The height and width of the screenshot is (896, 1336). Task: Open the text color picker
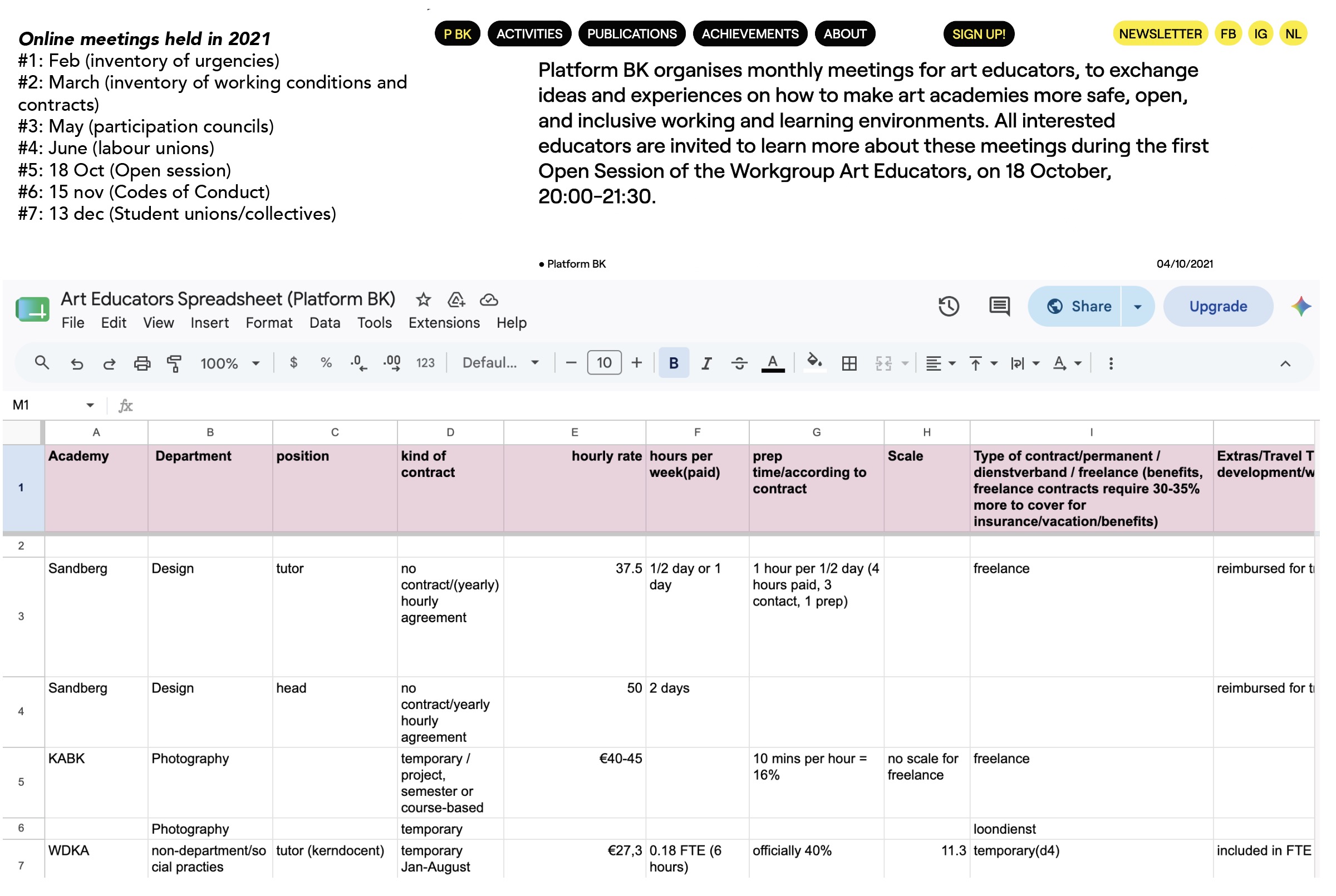(773, 363)
